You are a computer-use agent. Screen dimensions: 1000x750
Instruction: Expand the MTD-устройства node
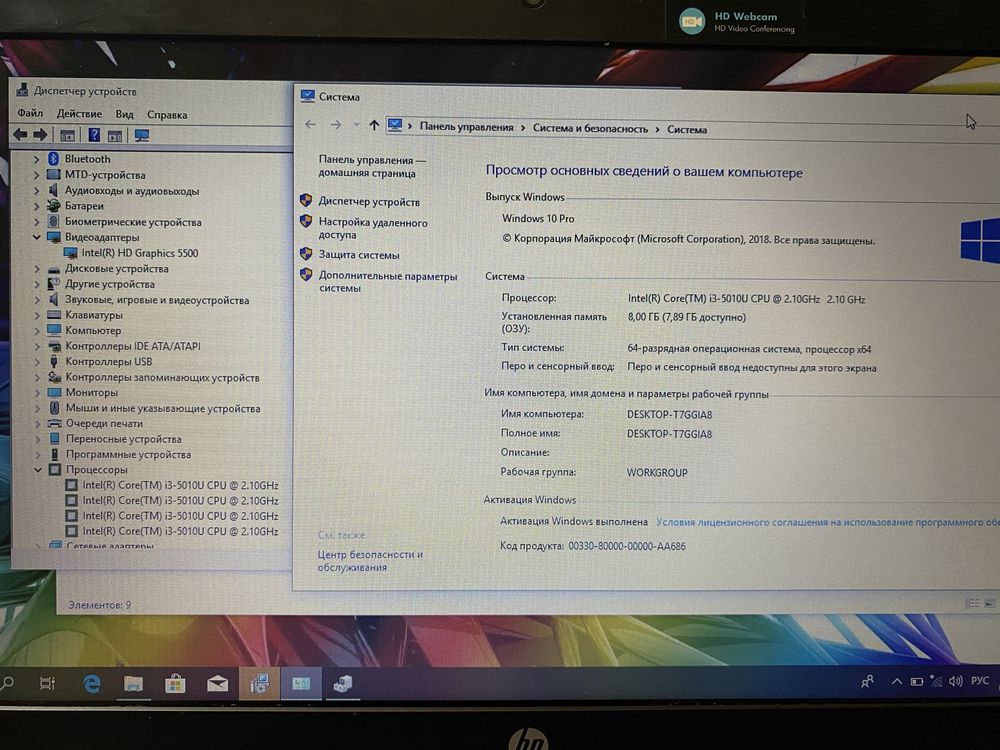tap(36, 175)
